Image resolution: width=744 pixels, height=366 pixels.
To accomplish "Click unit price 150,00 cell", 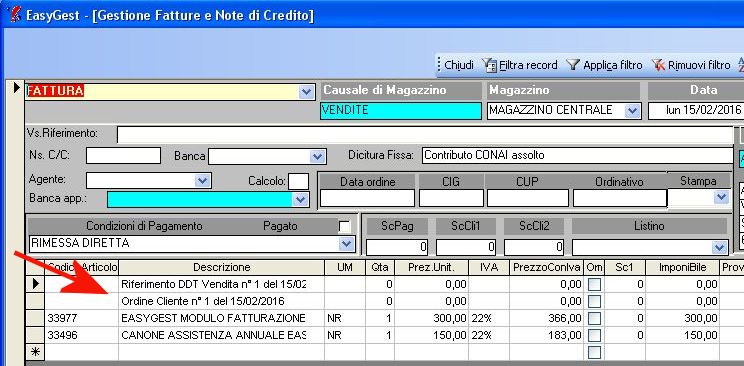I will point(431,336).
